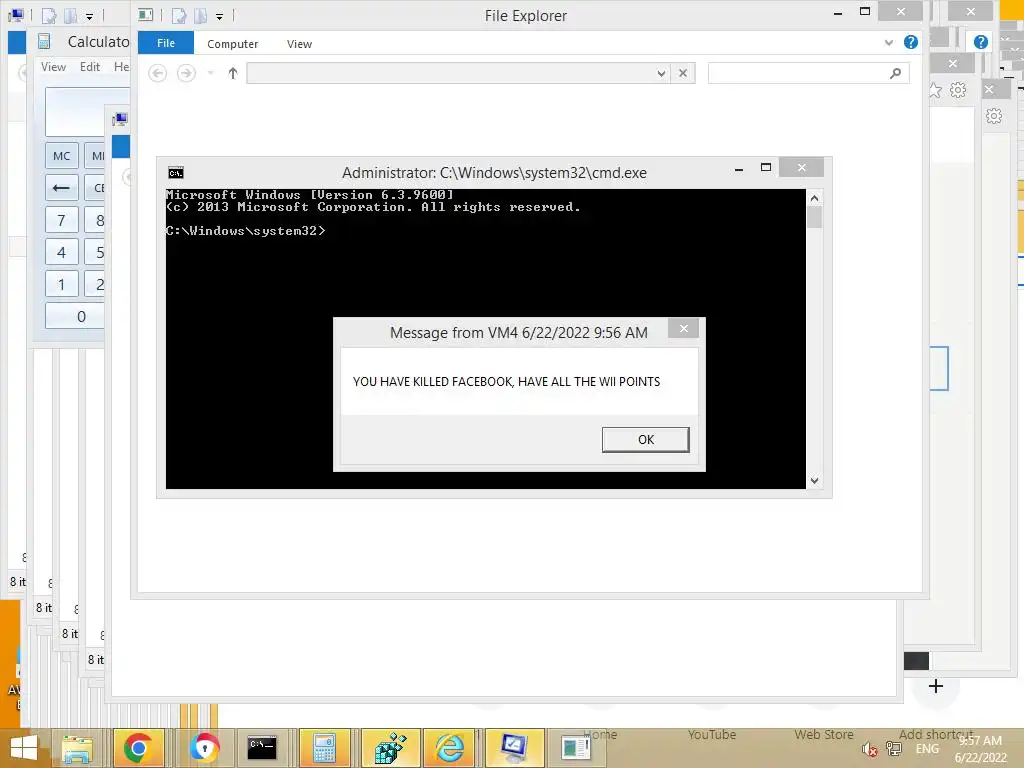This screenshot has height=768, width=1024.
Task: Go back in File Explorer navigation
Action: [157, 73]
